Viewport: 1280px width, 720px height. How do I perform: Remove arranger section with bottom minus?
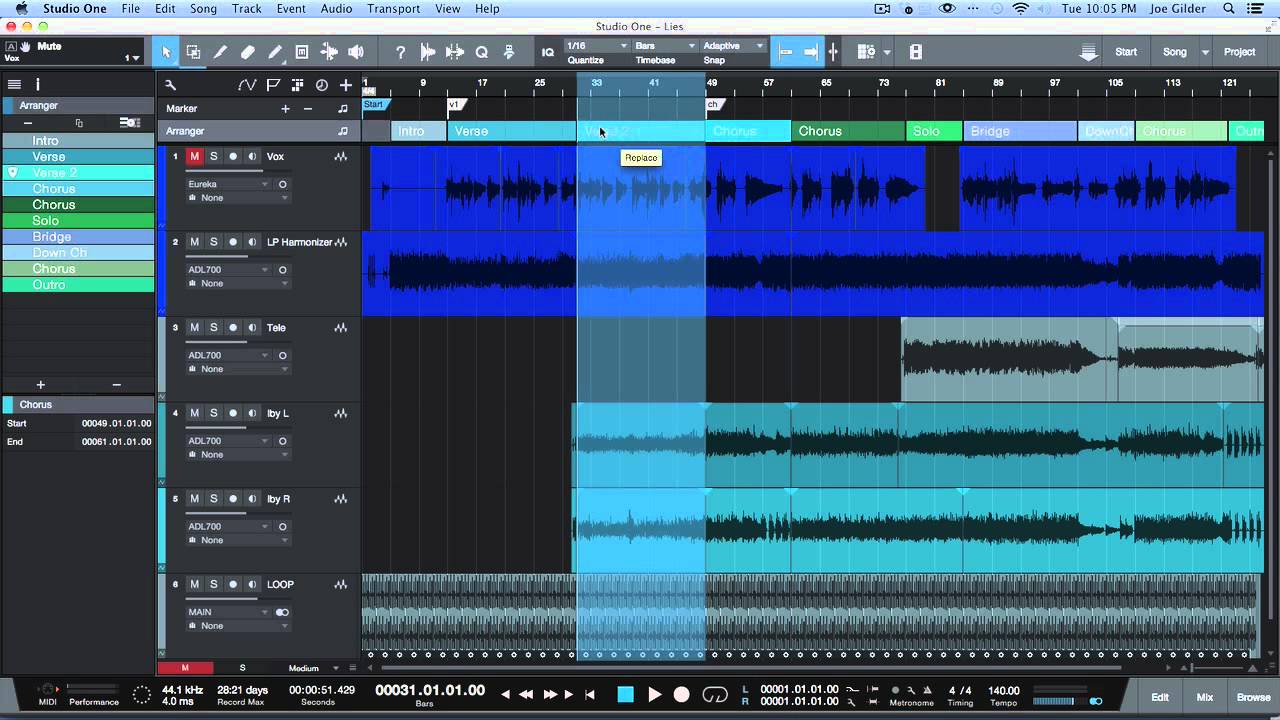[x=116, y=385]
